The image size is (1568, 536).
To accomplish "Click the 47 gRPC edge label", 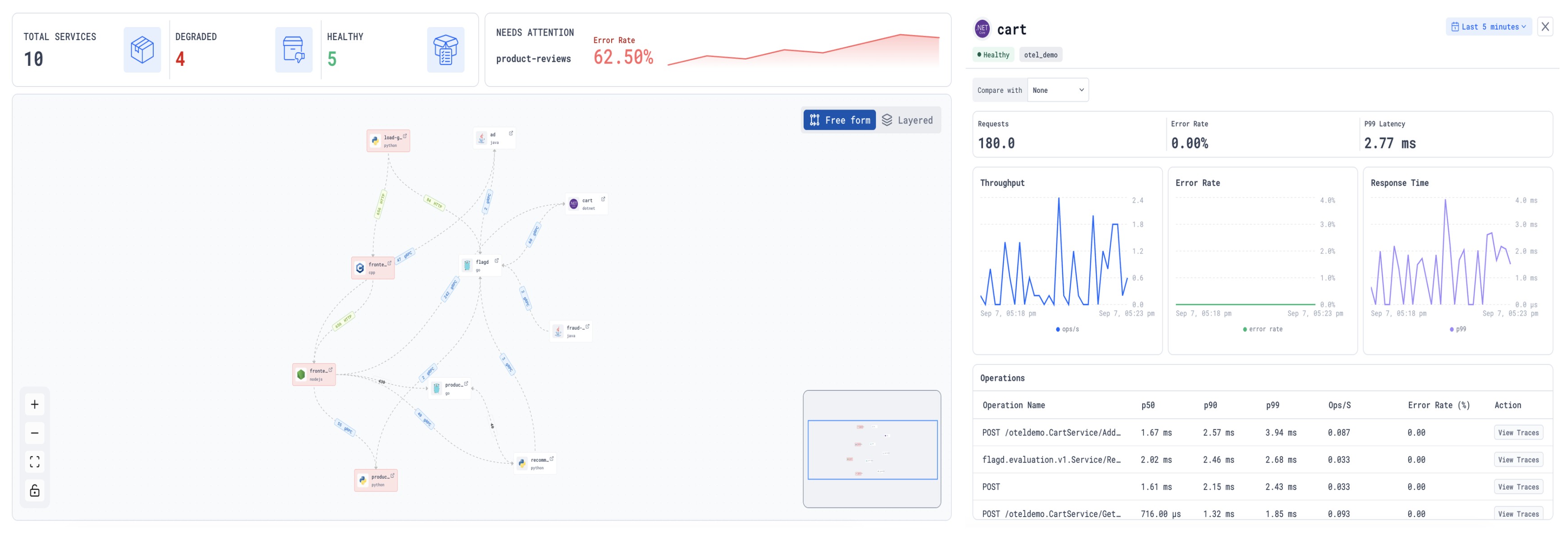I will point(404,257).
